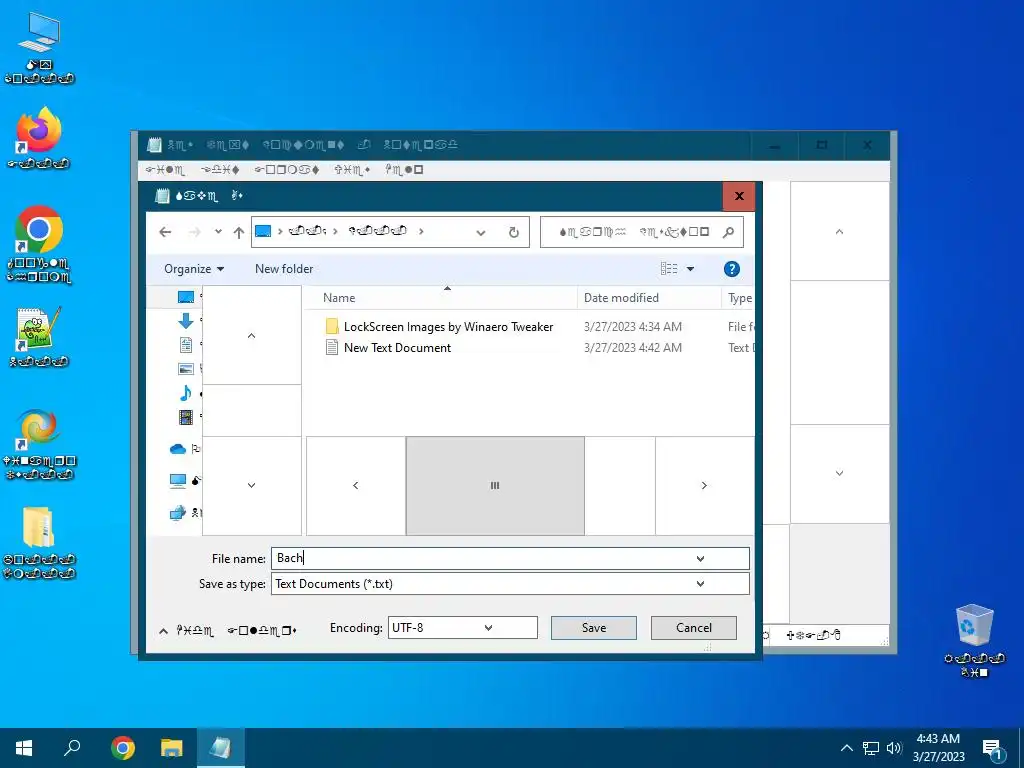Expand the address bar previous locations dropdown

pyautogui.click(x=481, y=232)
